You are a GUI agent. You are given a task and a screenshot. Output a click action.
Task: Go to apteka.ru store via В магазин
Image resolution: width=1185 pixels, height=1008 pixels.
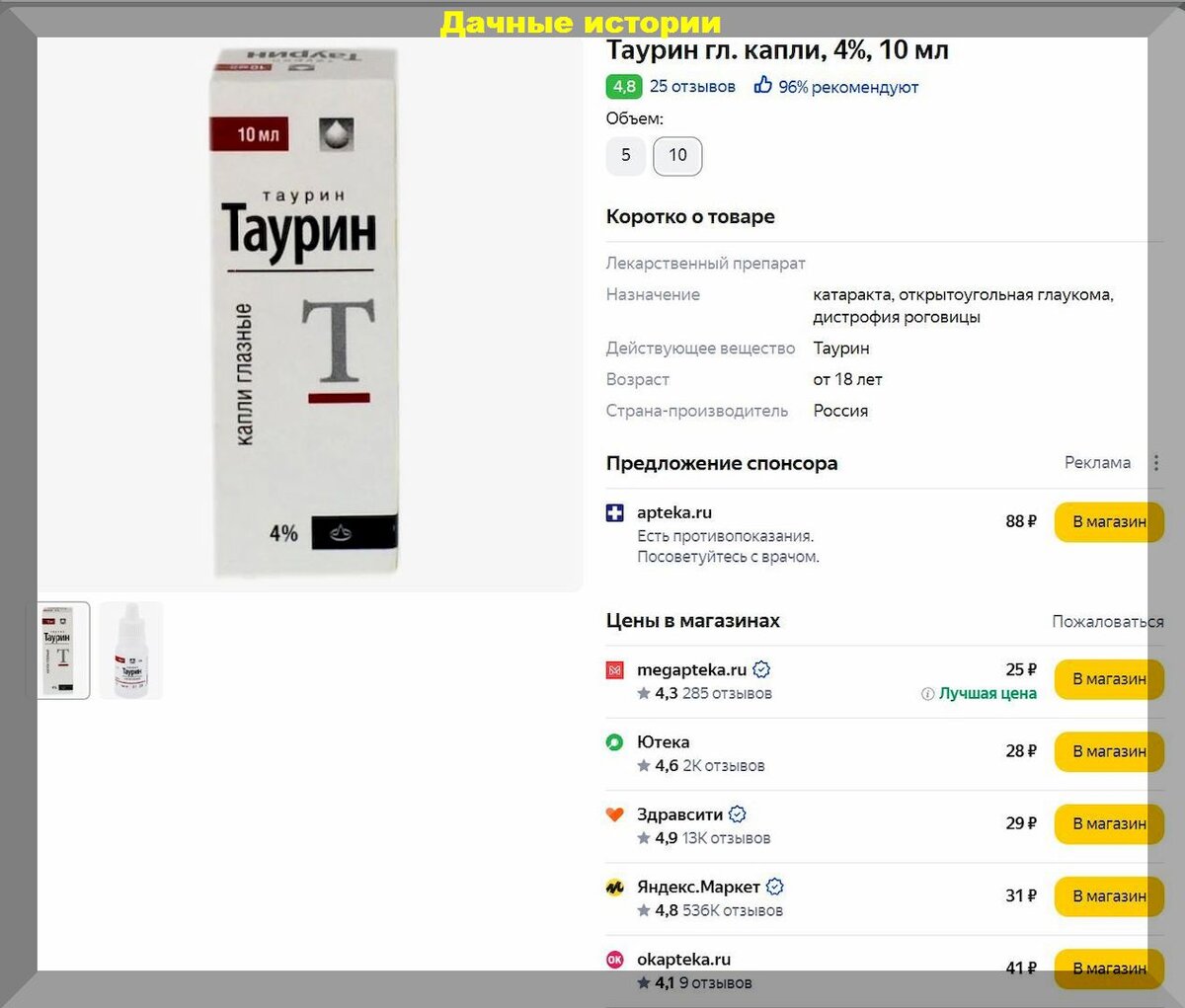[1109, 521]
